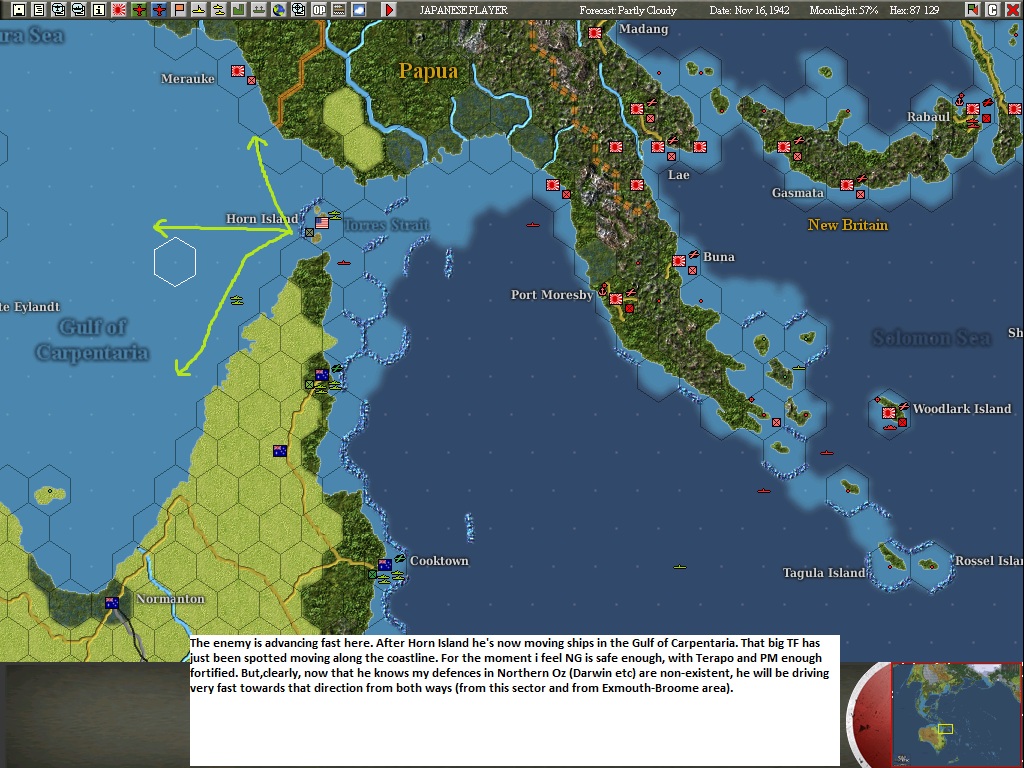The image size is (1024, 768).
Task: Select the Australian flag base at Normanton
Action: tap(112, 603)
